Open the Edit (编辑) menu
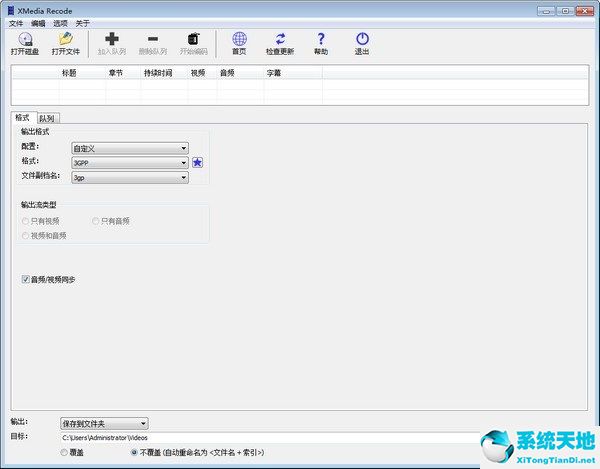The width and height of the screenshot is (600, 469). coord(38,24)
